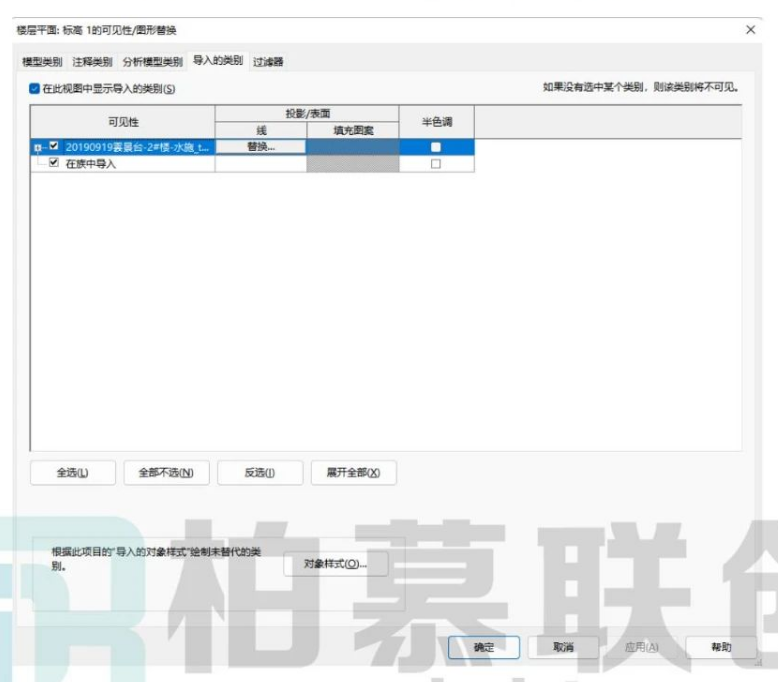The height and width of the screenshot is (682, 778).
Task: Select the 导入的类别 tab
Action: (x=218, y=61)
